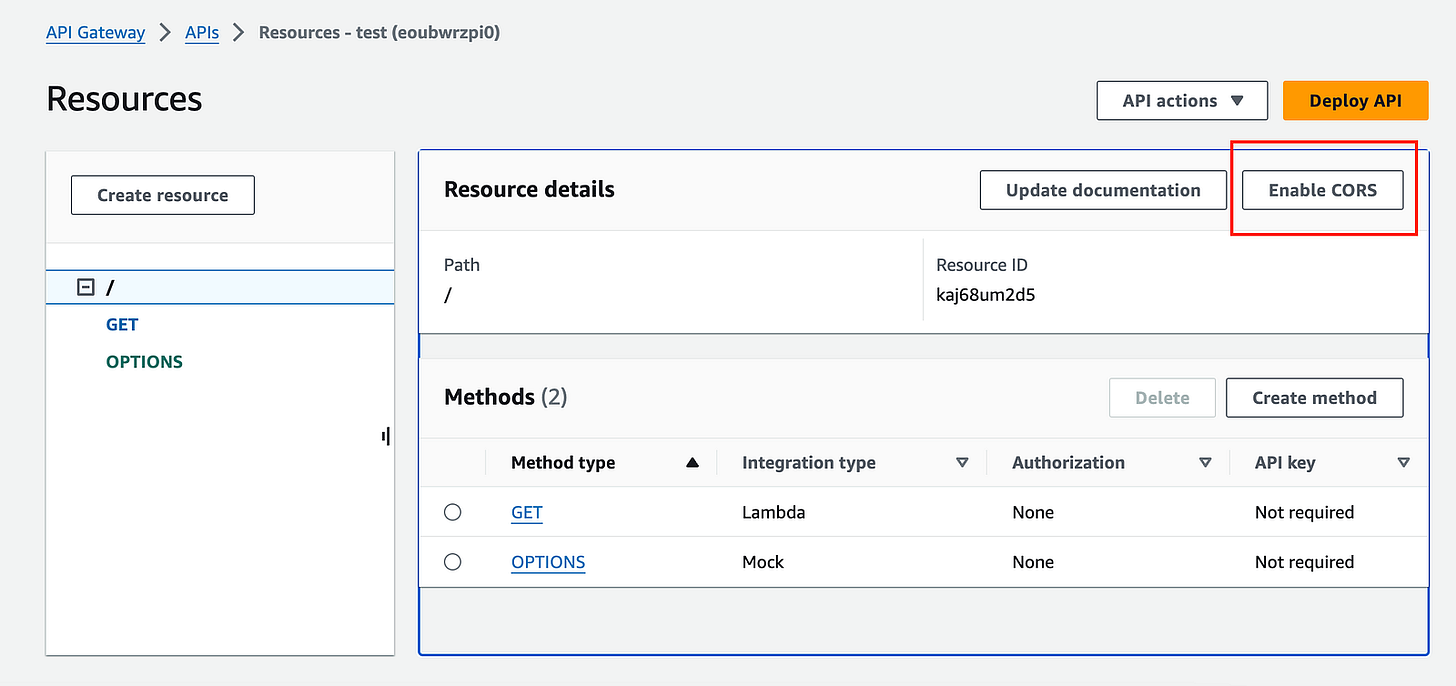Viewport: 1456px width, 686px height.
Task: Select the GET method radio button
Action: pos(453,512)
